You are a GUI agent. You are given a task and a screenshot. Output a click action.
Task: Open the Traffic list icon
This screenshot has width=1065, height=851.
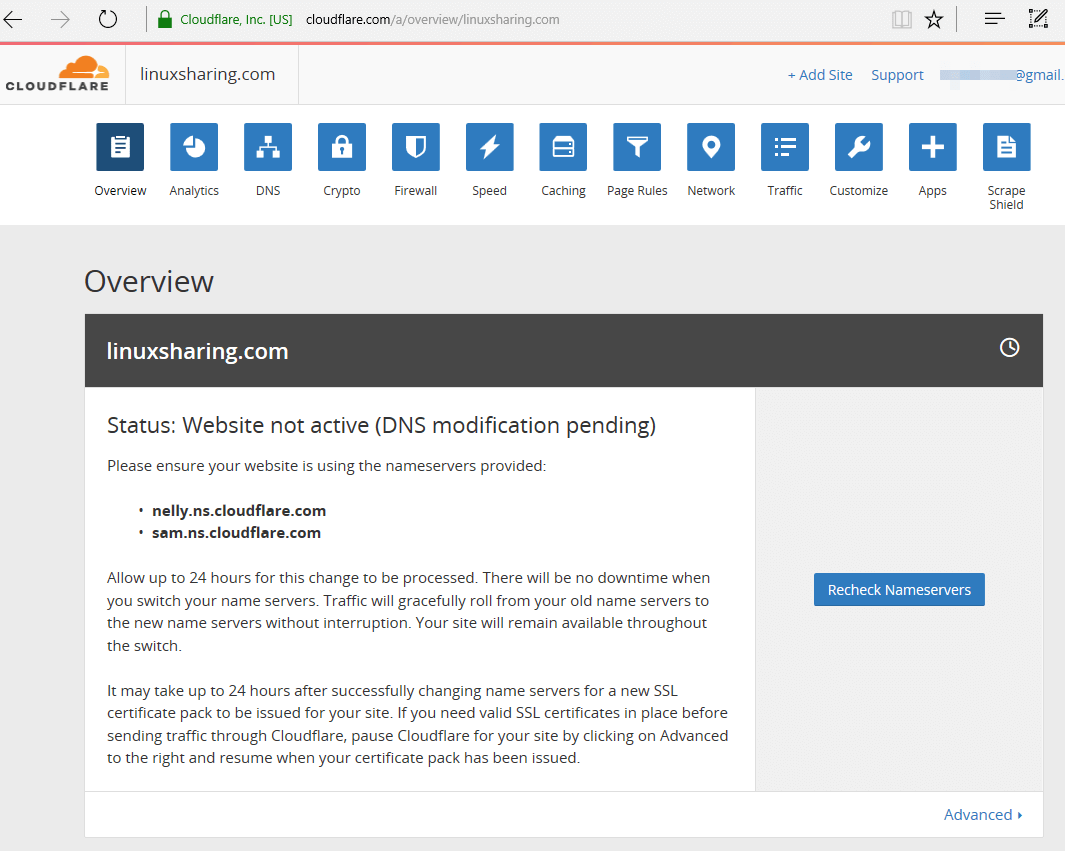785,148
